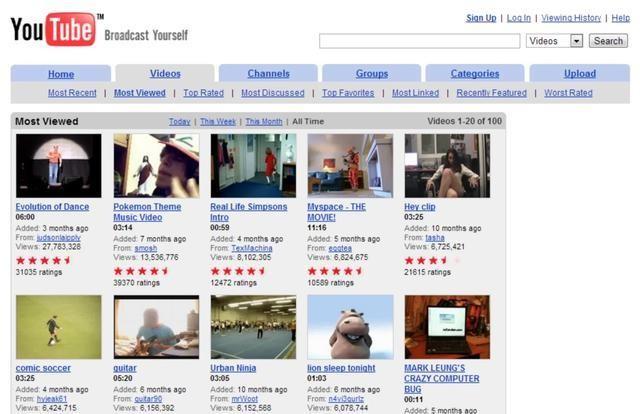Open the Urban Ninja thumbnail
The width and height of the screenshot is (640, 414).
(253, 327)
